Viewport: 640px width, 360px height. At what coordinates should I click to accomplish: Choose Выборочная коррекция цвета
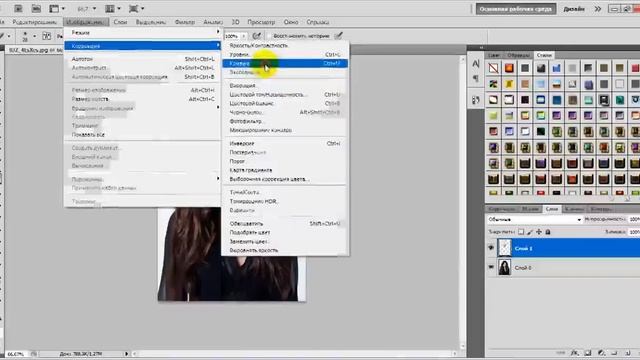pos(285,179)
